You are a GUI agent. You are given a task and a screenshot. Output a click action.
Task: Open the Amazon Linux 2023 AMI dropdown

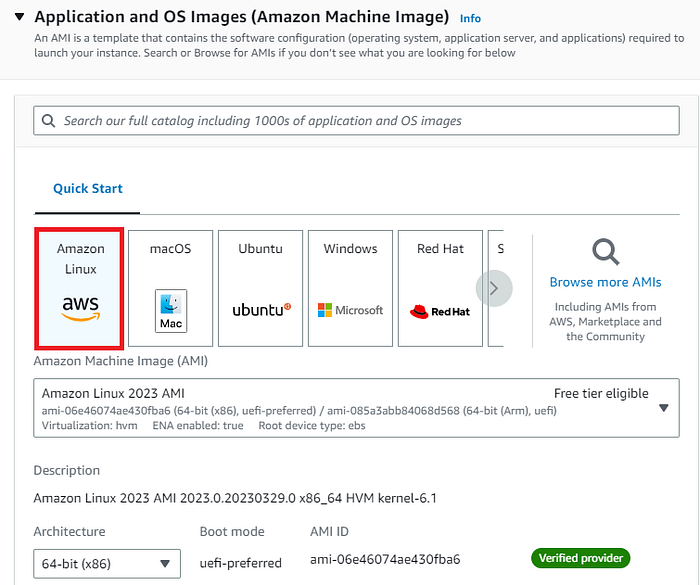point(356,408)
